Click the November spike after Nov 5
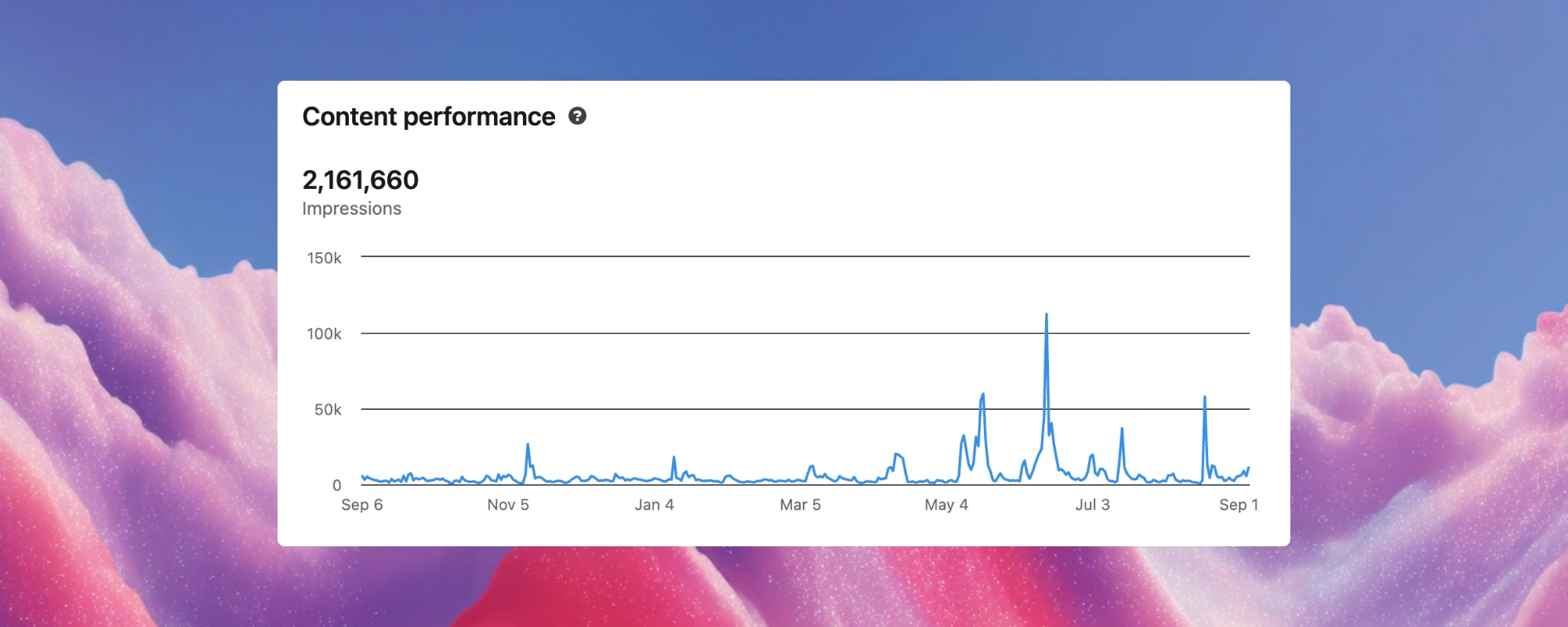The width and height of the screenshot is (1568, 627). click(528, 445)
